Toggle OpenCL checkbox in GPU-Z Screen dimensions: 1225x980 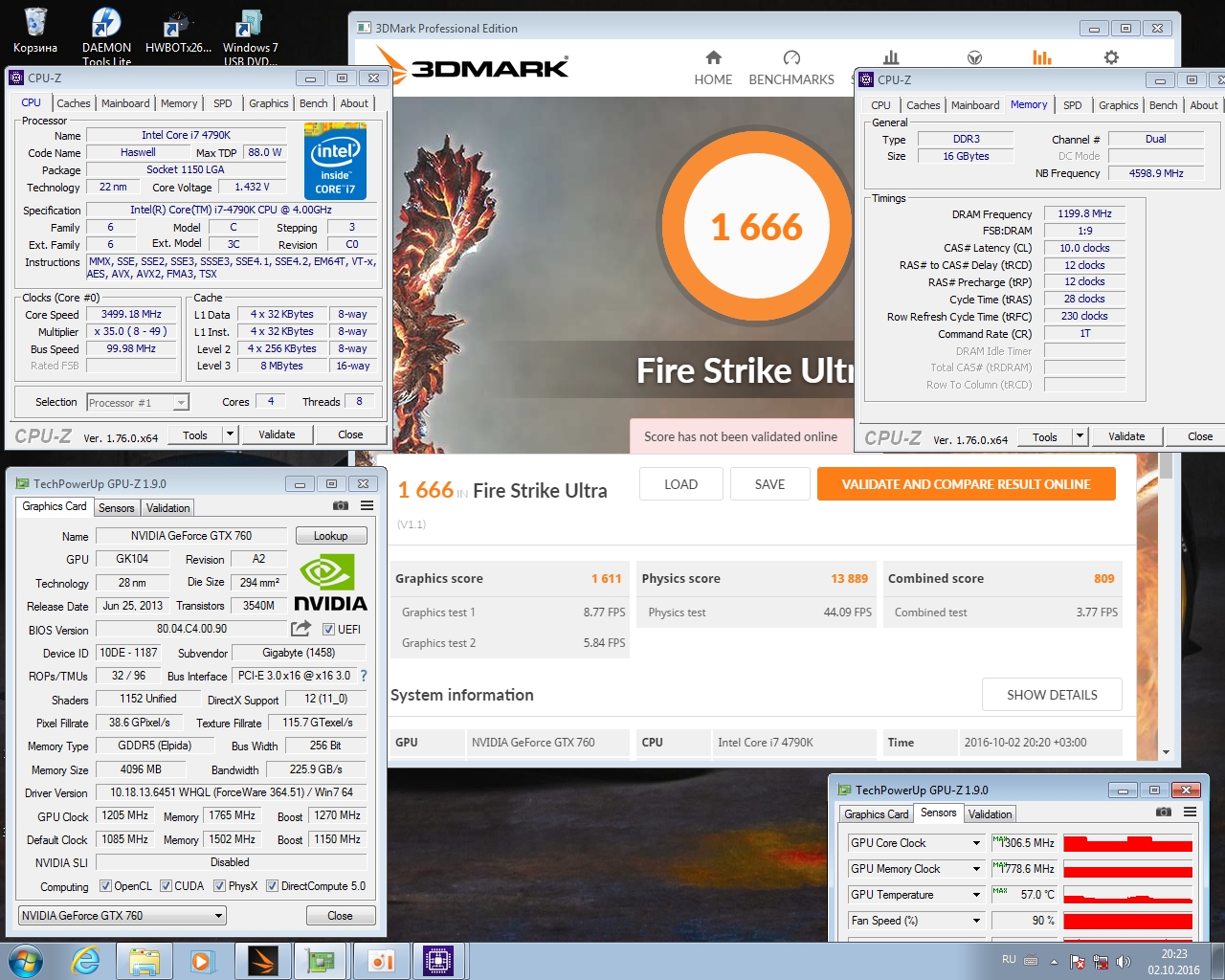click(x=105, y=886)
